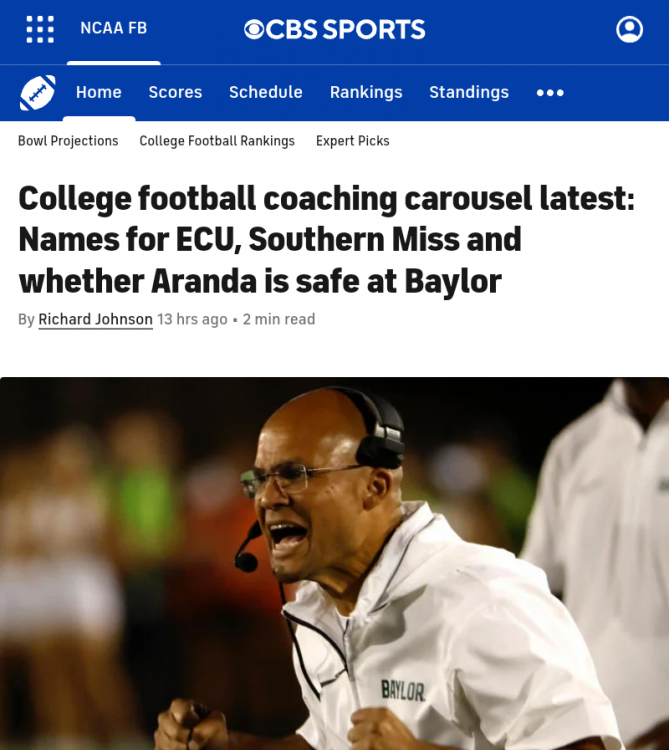The width and height of the screenshot is (669, 750).
Task: View the Standings tab
Action: coord(469,93)
